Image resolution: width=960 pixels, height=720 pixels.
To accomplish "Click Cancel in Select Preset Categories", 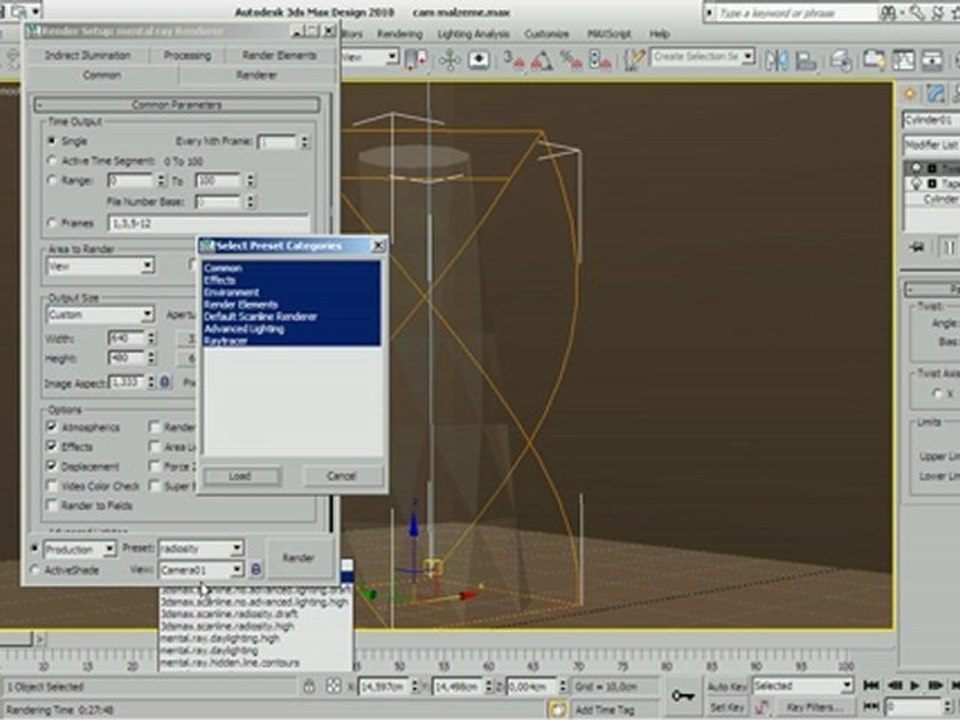I will pos(342,476).
